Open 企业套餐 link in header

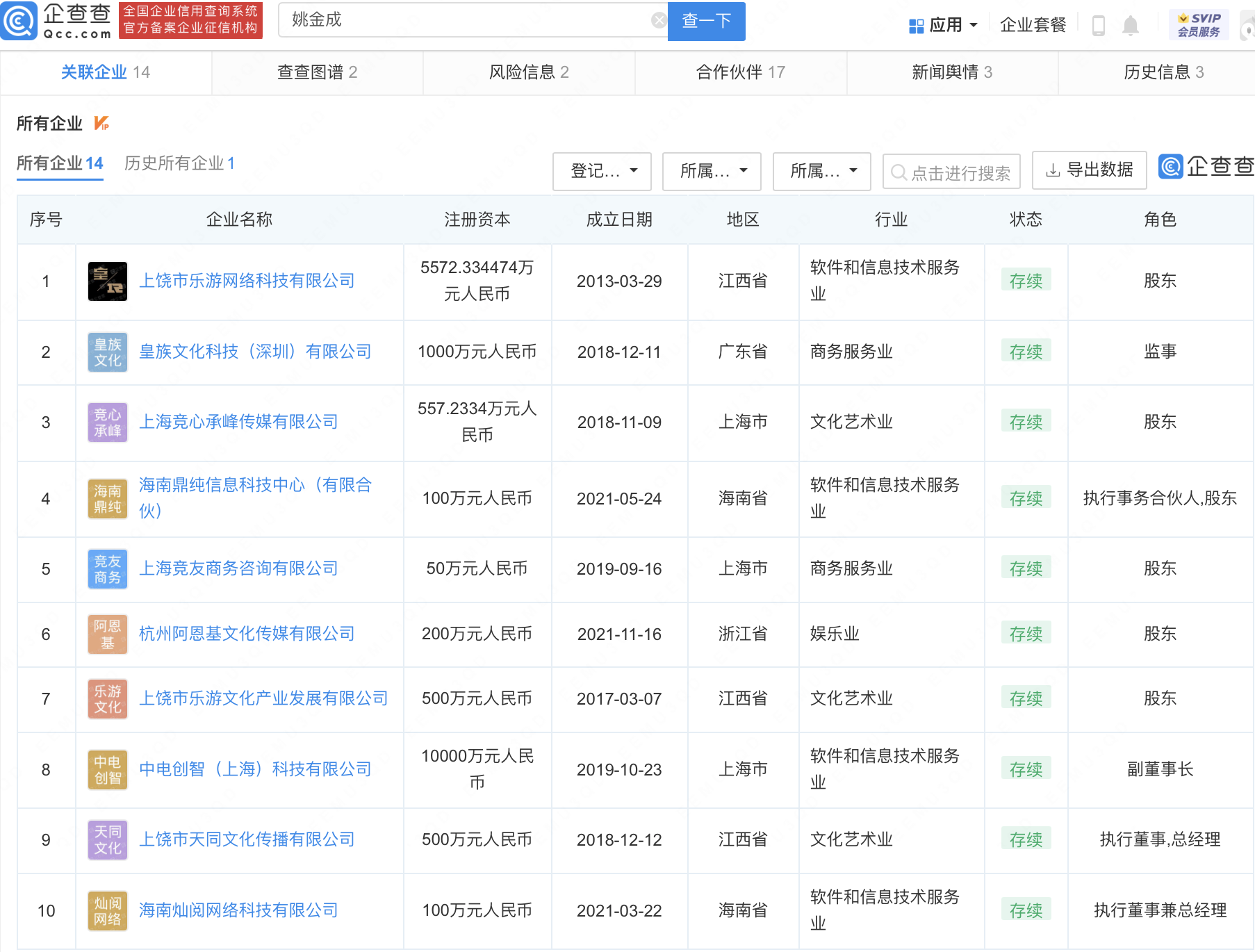click(x=1033, y=25)
